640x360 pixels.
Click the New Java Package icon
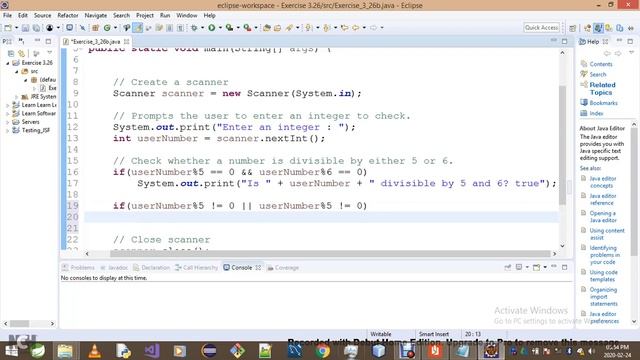(x=96, y=28)
